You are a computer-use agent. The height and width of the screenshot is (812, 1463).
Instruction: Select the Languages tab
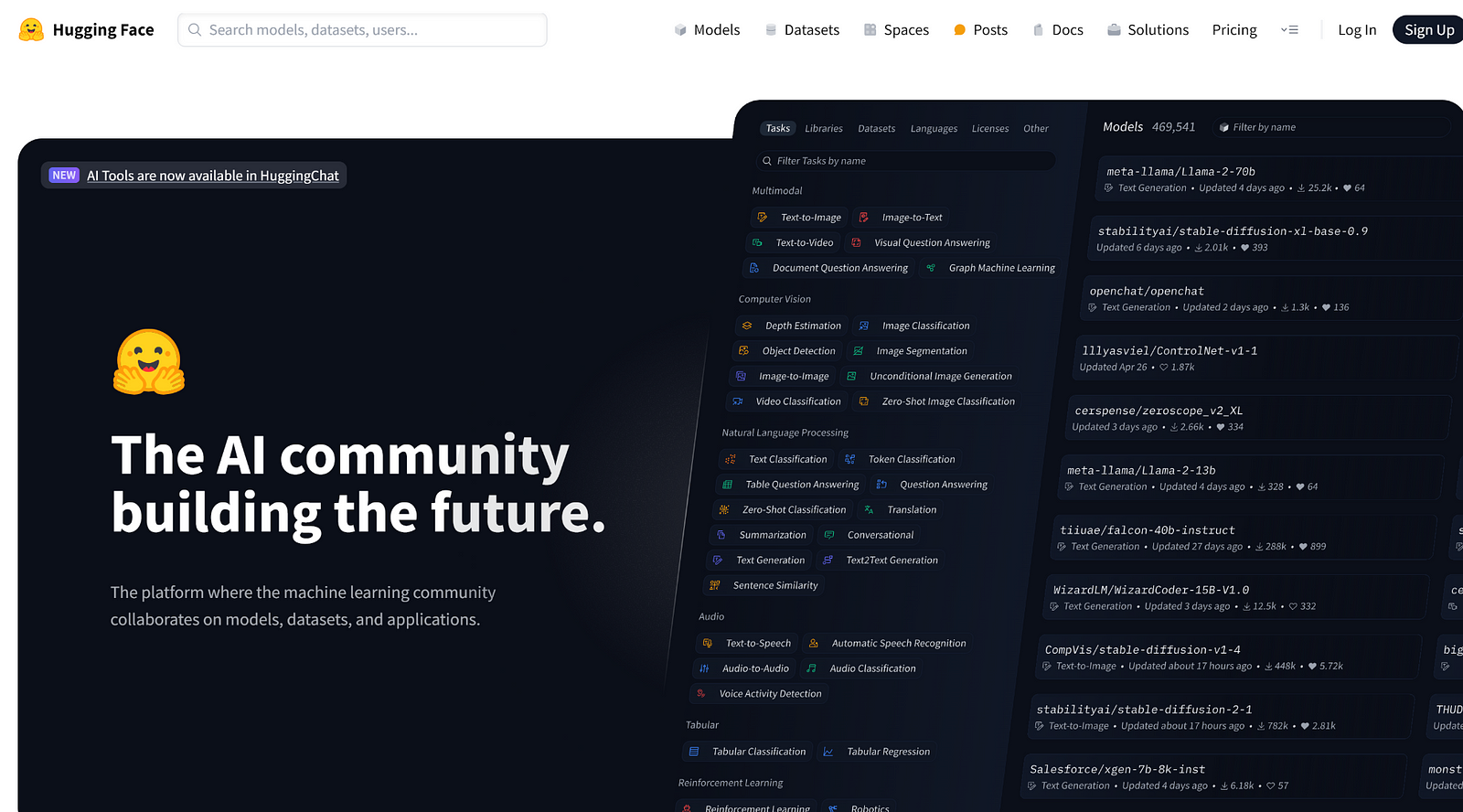pyautogui.click(x=934, y=129)
